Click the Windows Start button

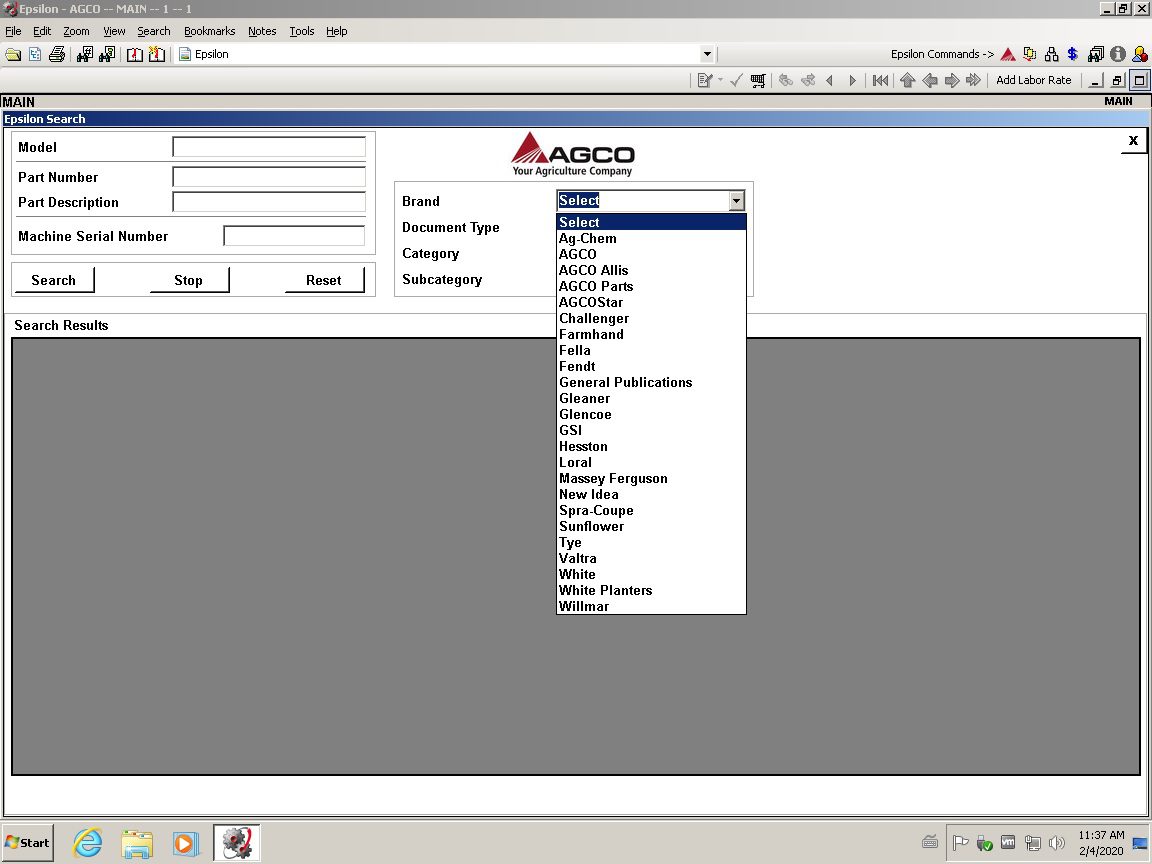pyautogui.click(x=27, y=843)
